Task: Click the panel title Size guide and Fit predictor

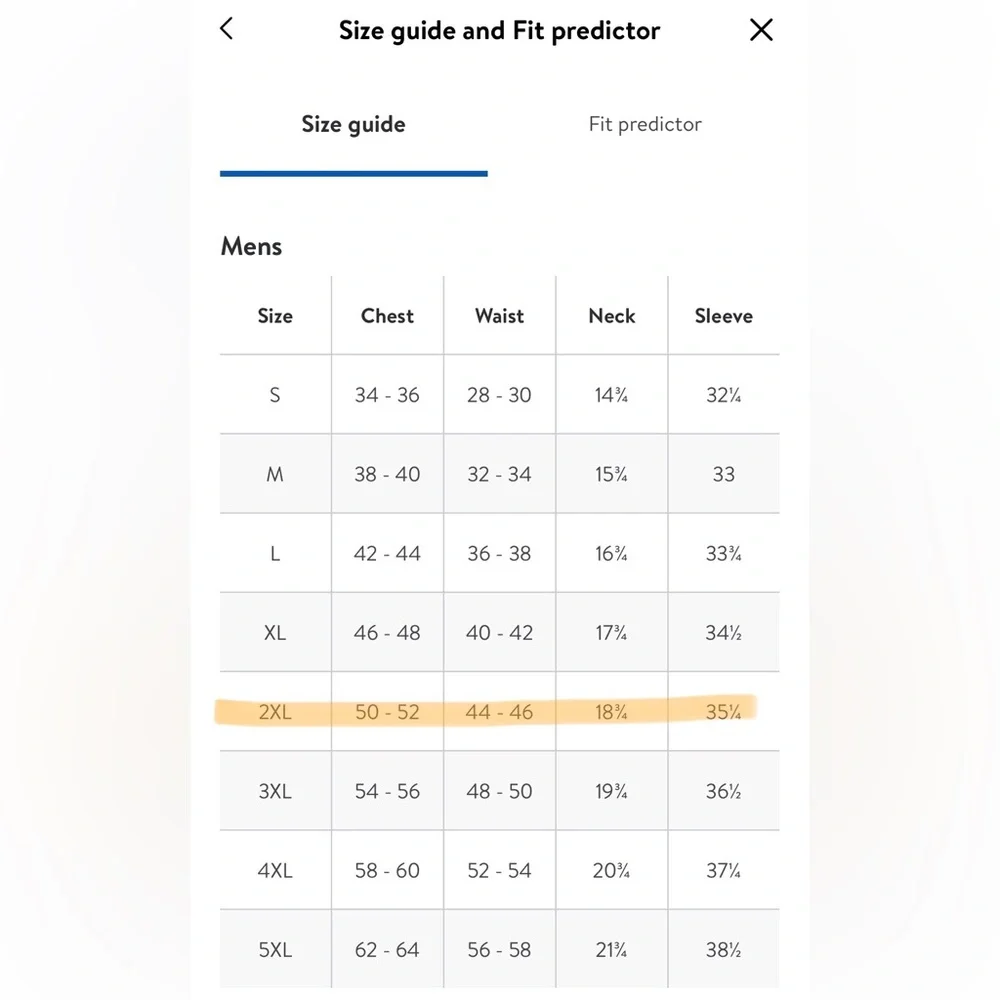Action: (499, 31)
